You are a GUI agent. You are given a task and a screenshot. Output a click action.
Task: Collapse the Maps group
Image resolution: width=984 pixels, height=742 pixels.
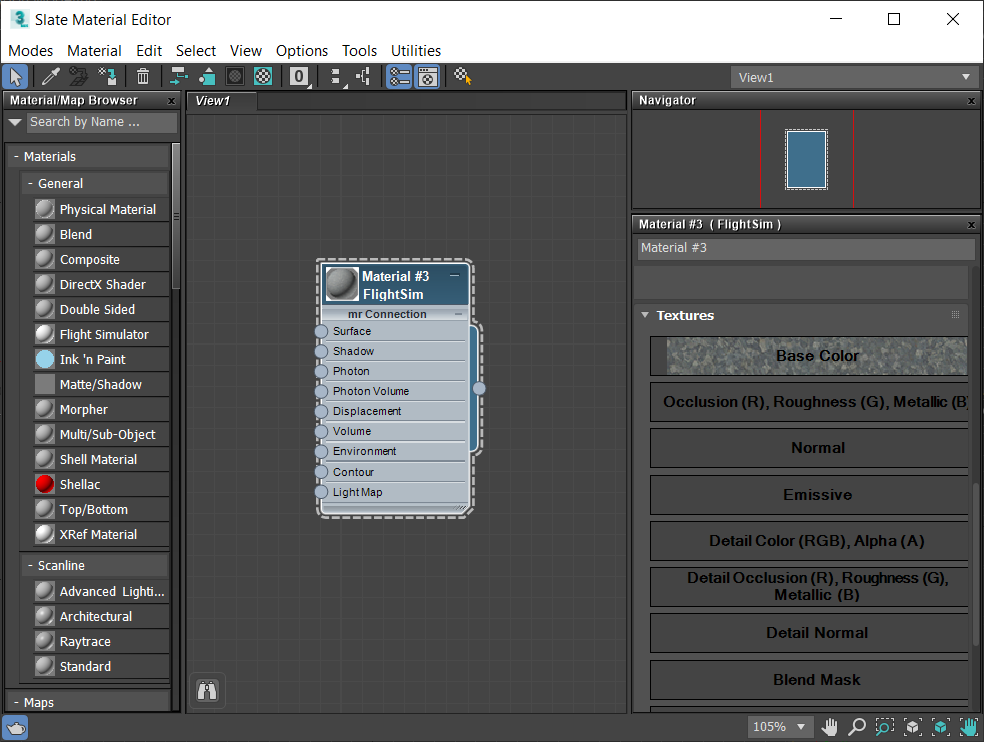(x=16, y=702)
